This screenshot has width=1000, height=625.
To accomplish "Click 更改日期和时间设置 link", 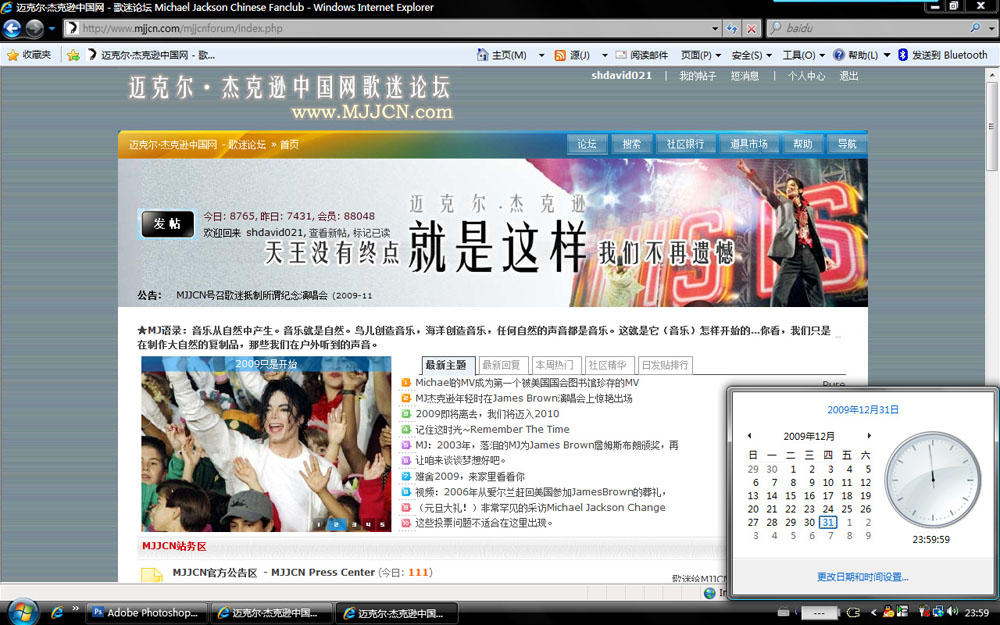I will tap(862, 577).
